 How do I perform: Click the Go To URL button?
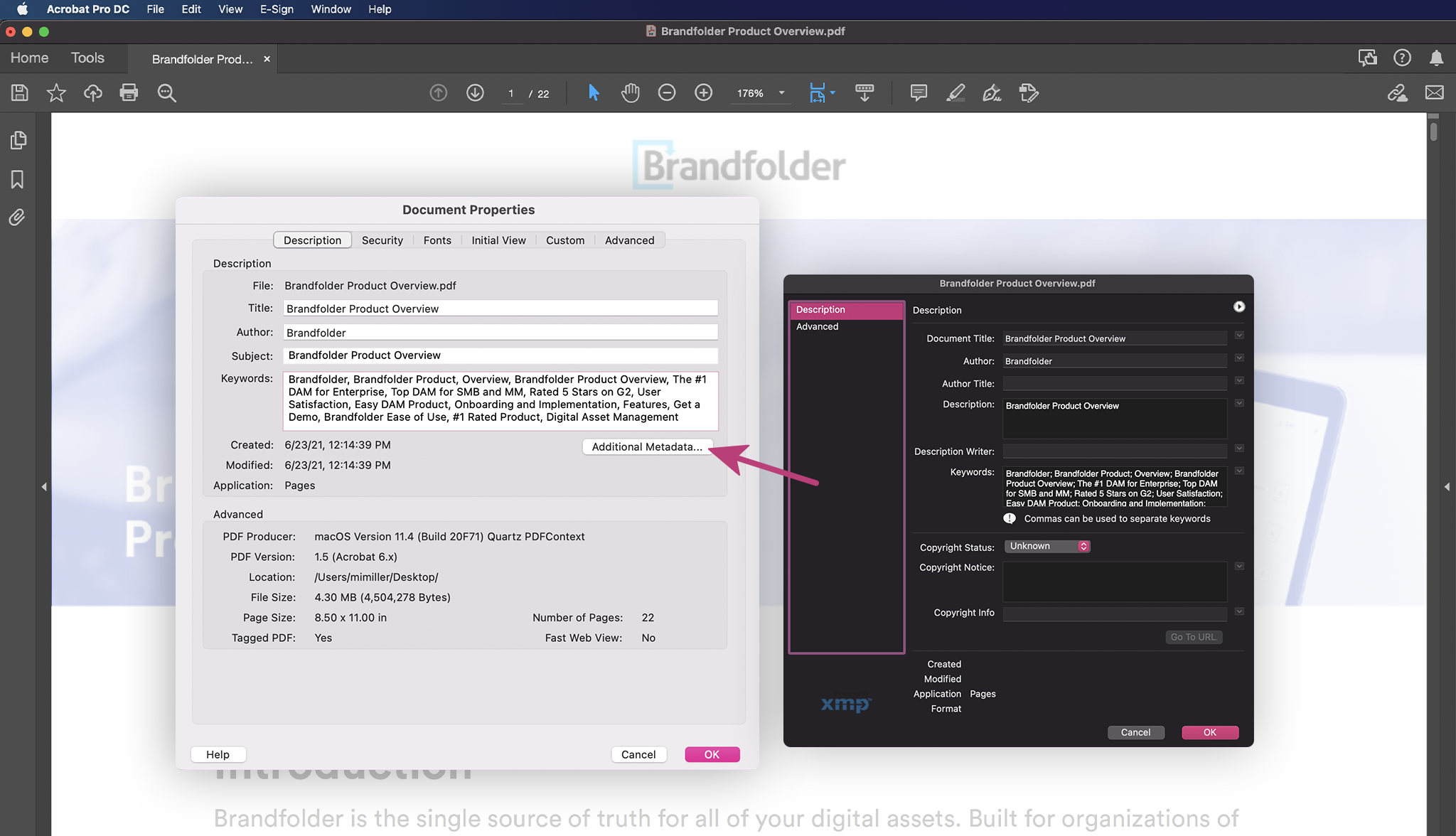coord(1193,637)
